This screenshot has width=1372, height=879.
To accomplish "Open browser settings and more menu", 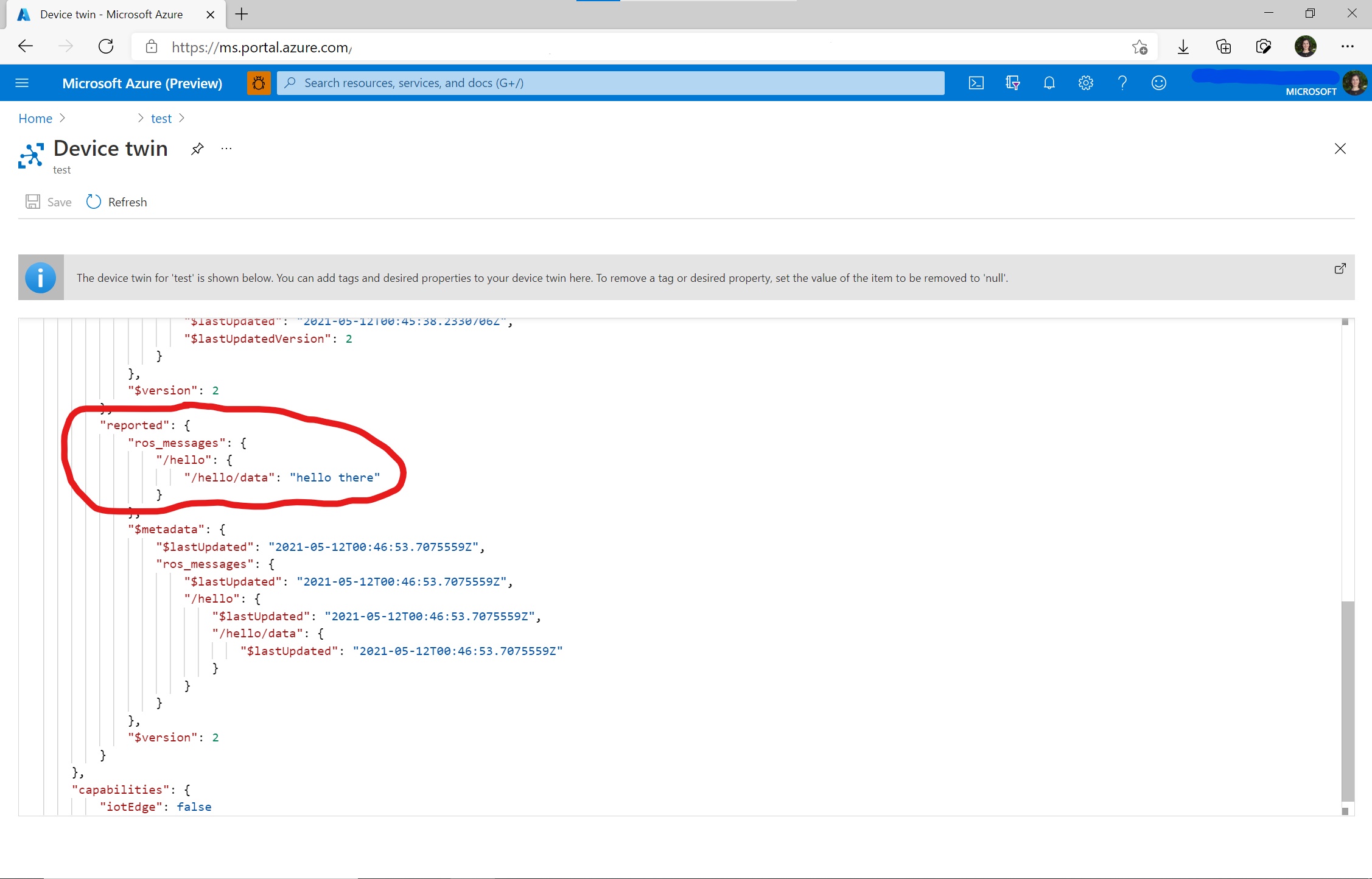I will (1347, 46).
